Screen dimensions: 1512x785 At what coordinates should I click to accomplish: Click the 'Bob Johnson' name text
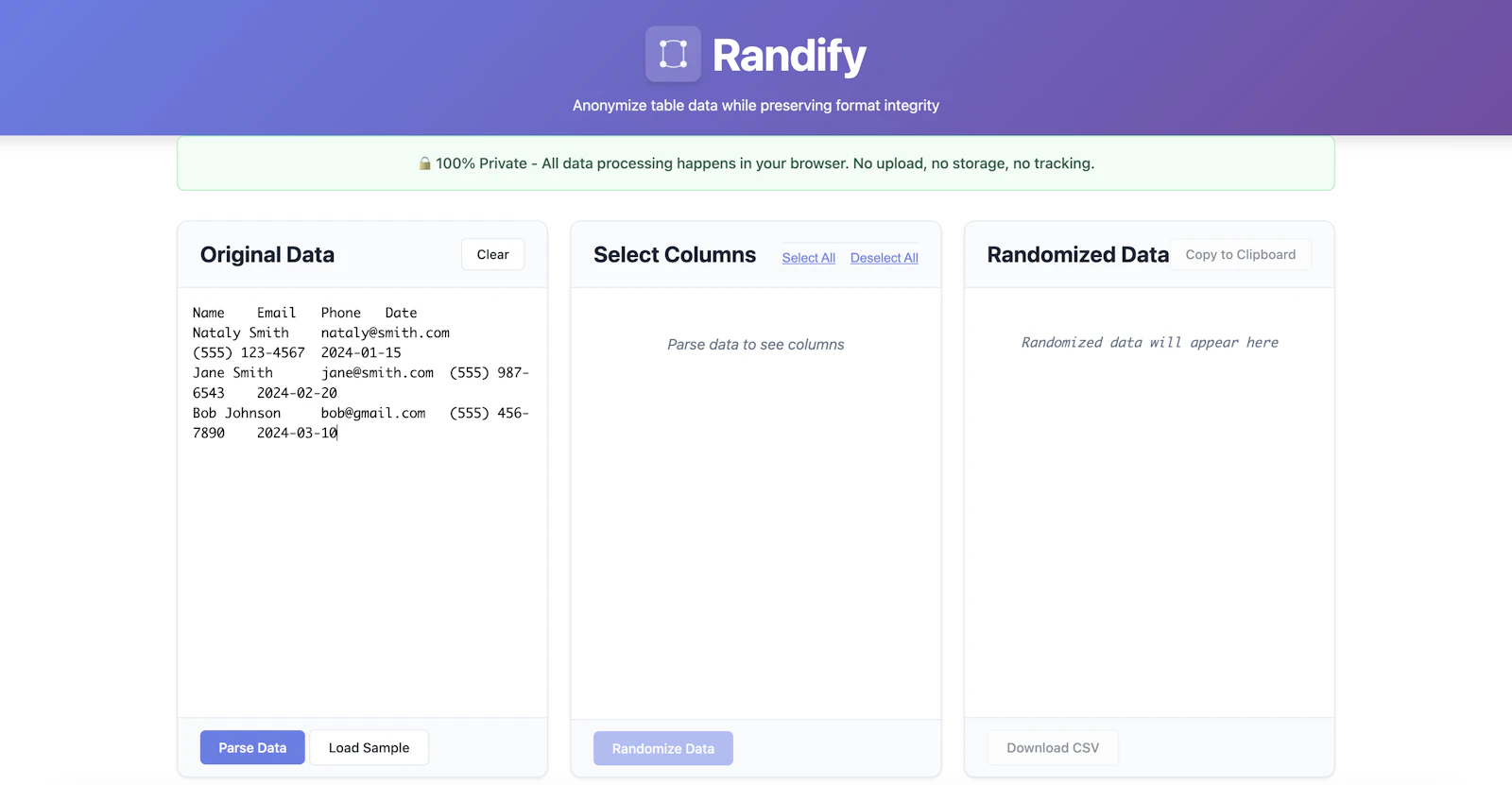coord(237,413)
